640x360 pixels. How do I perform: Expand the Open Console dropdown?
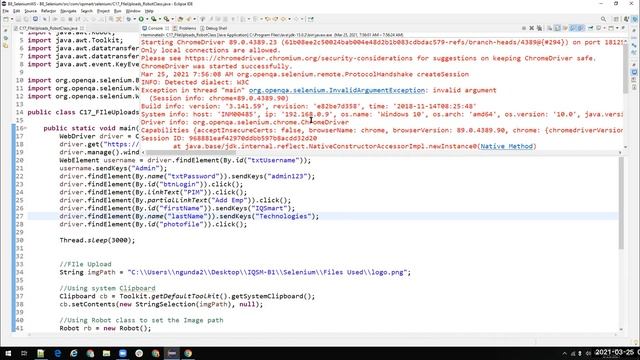coord(617,28)
